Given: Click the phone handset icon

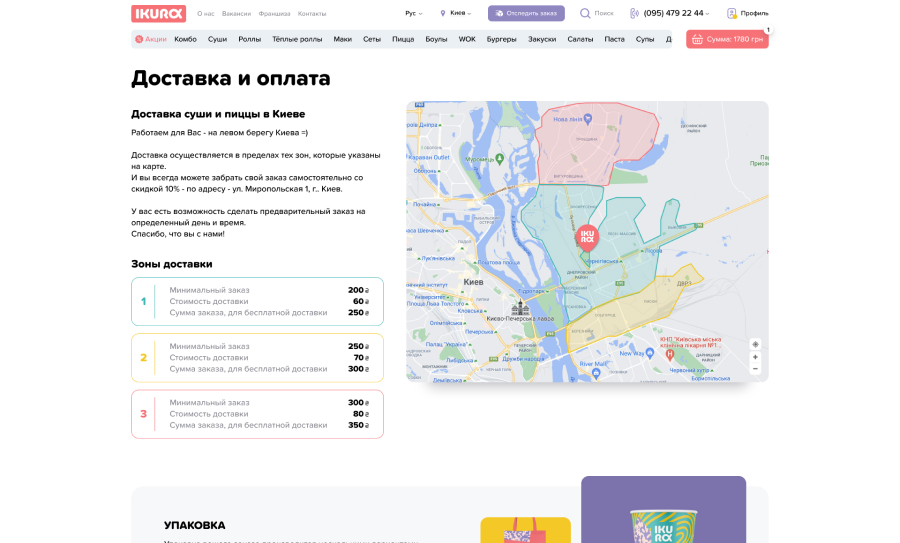Looking at the screenshot, I should click(634, 13).
